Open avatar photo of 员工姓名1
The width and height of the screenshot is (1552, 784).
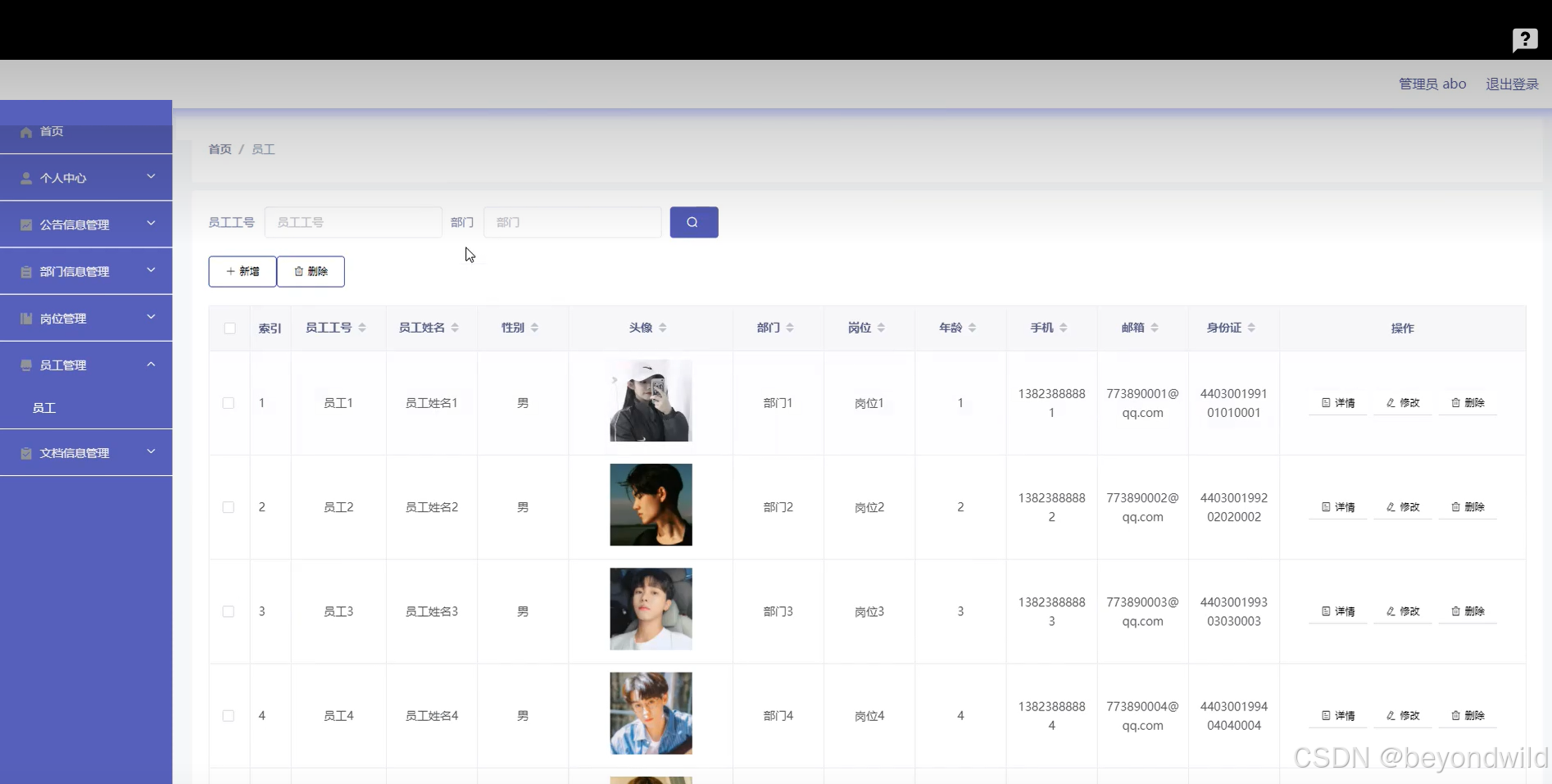pos(651,401)
